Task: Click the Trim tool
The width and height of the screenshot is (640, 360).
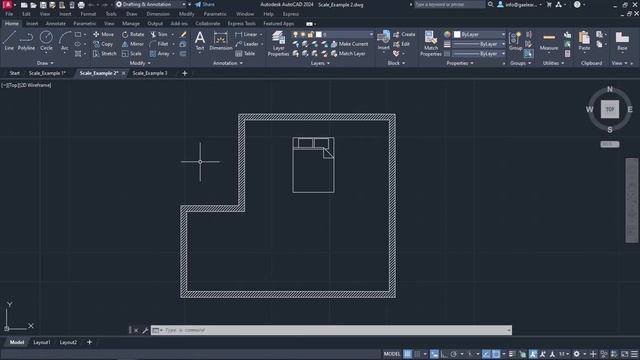Action: tap(159, 34)
